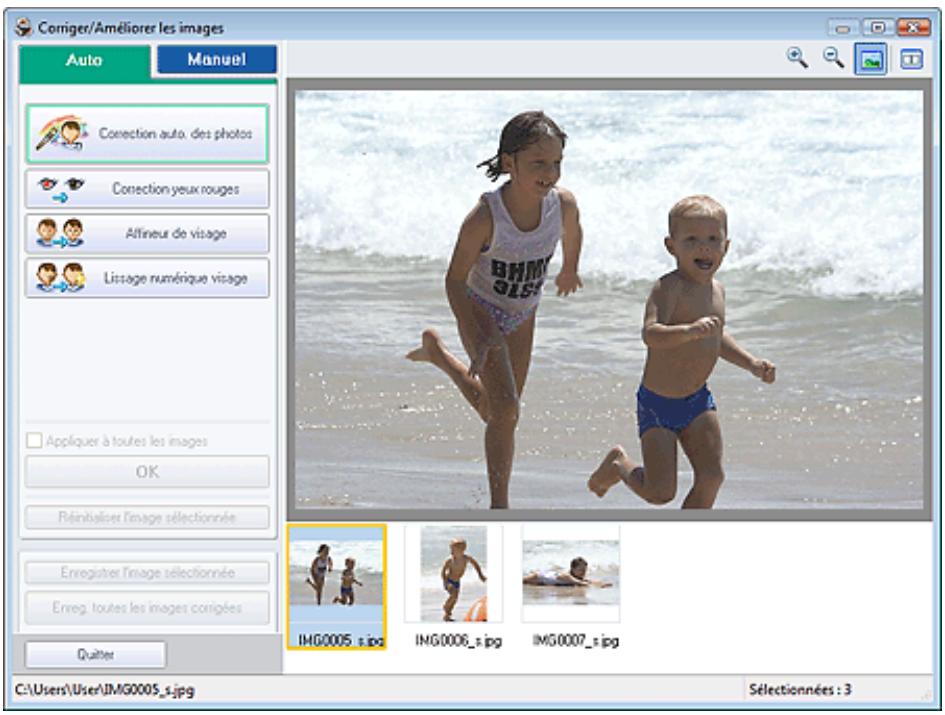Image resolution: width=945 pixels, height=715 pixels.
Task: Switch to full image view icon
Action: point(870,59)
